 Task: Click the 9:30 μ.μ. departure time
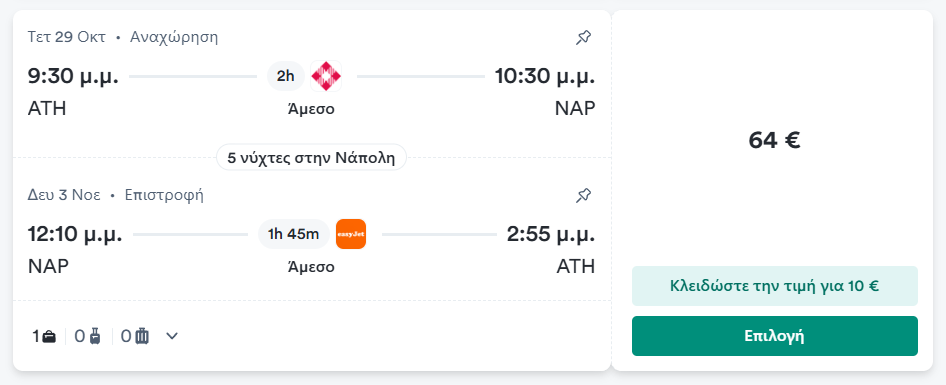pos(74,77)
